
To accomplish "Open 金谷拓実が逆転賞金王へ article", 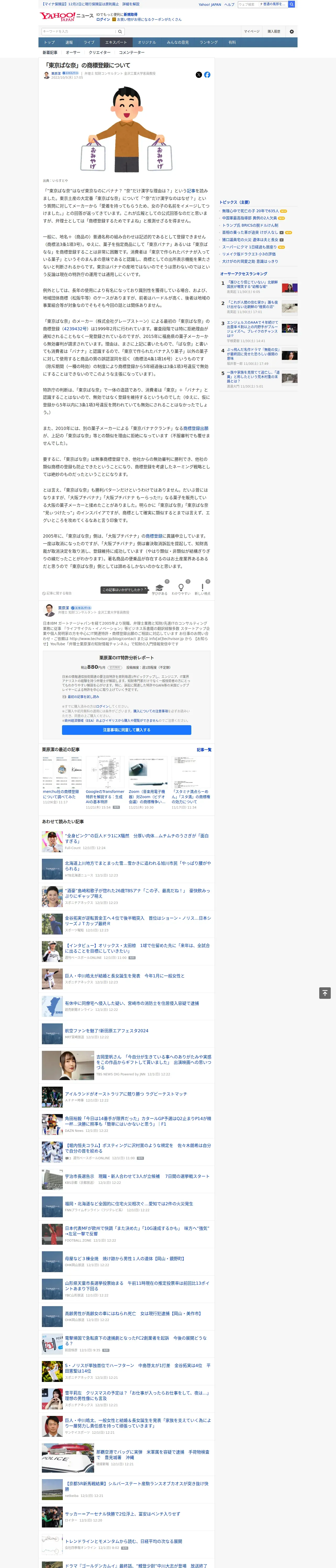I will coord(138,921).
